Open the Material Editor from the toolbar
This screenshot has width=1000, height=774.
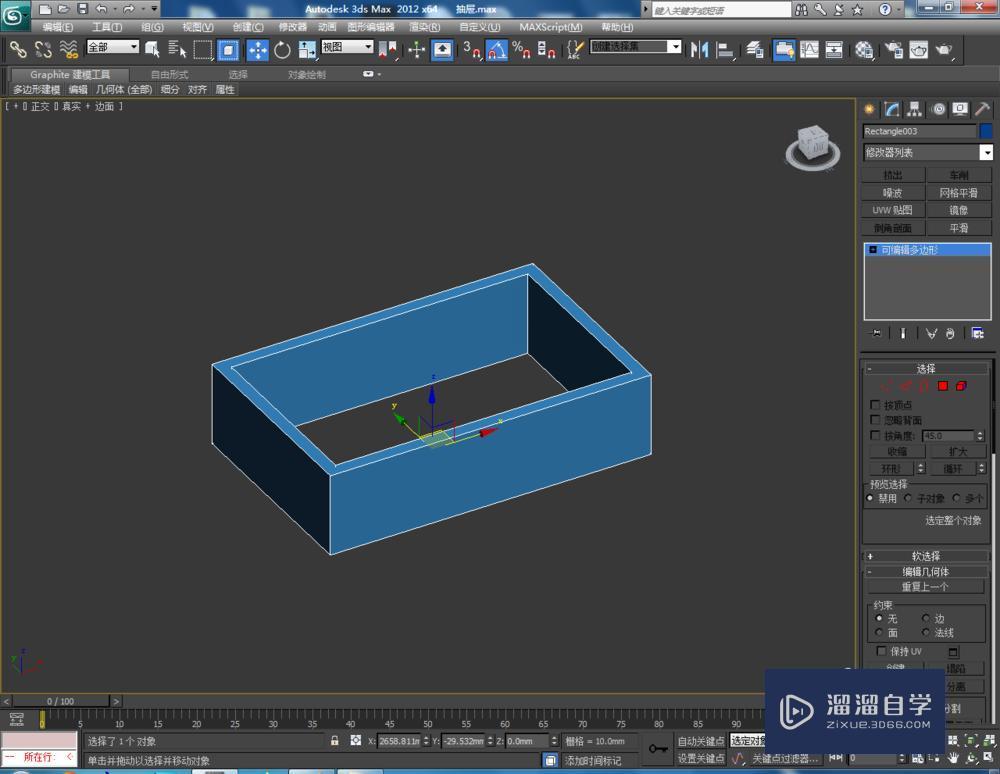click(x=861, y=48)
